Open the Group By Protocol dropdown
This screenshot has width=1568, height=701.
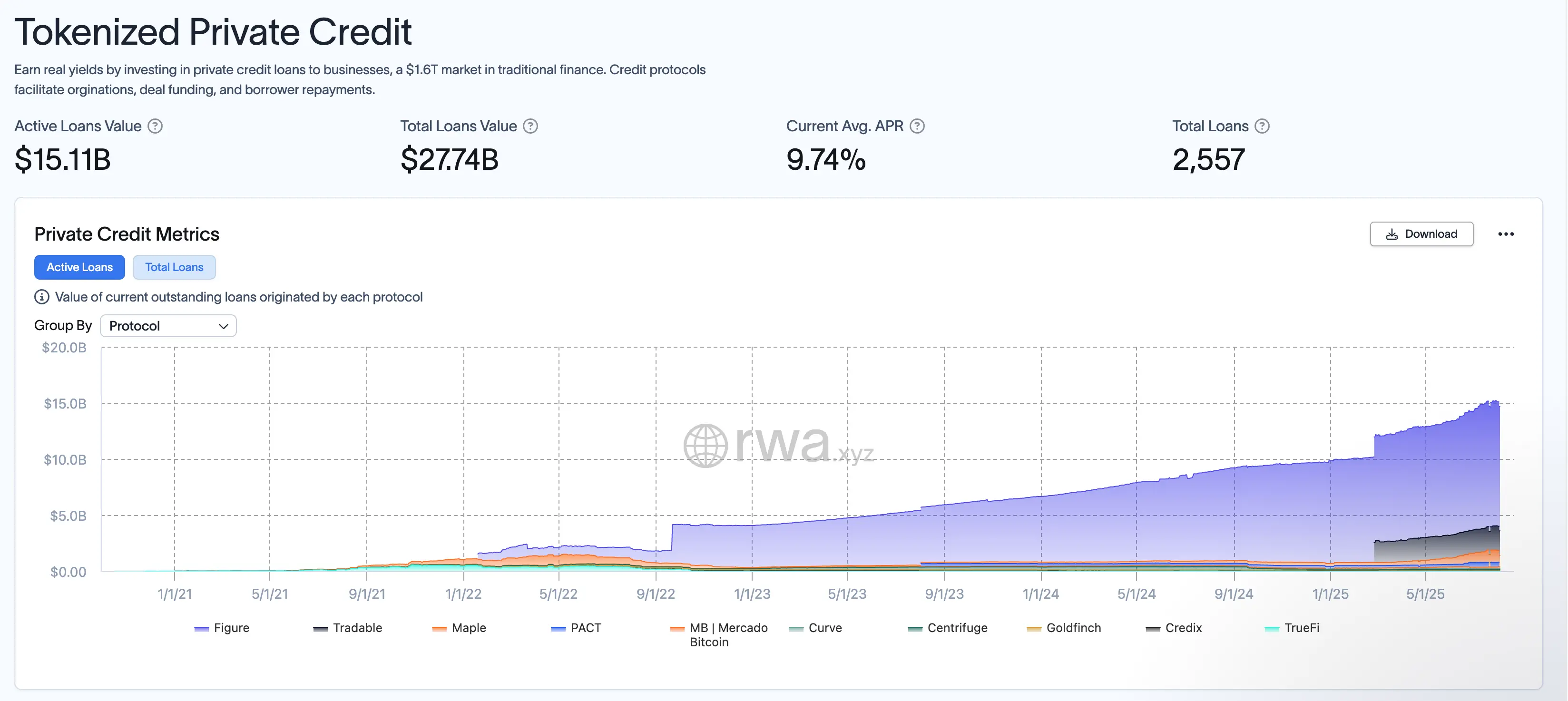click(168, 326)
